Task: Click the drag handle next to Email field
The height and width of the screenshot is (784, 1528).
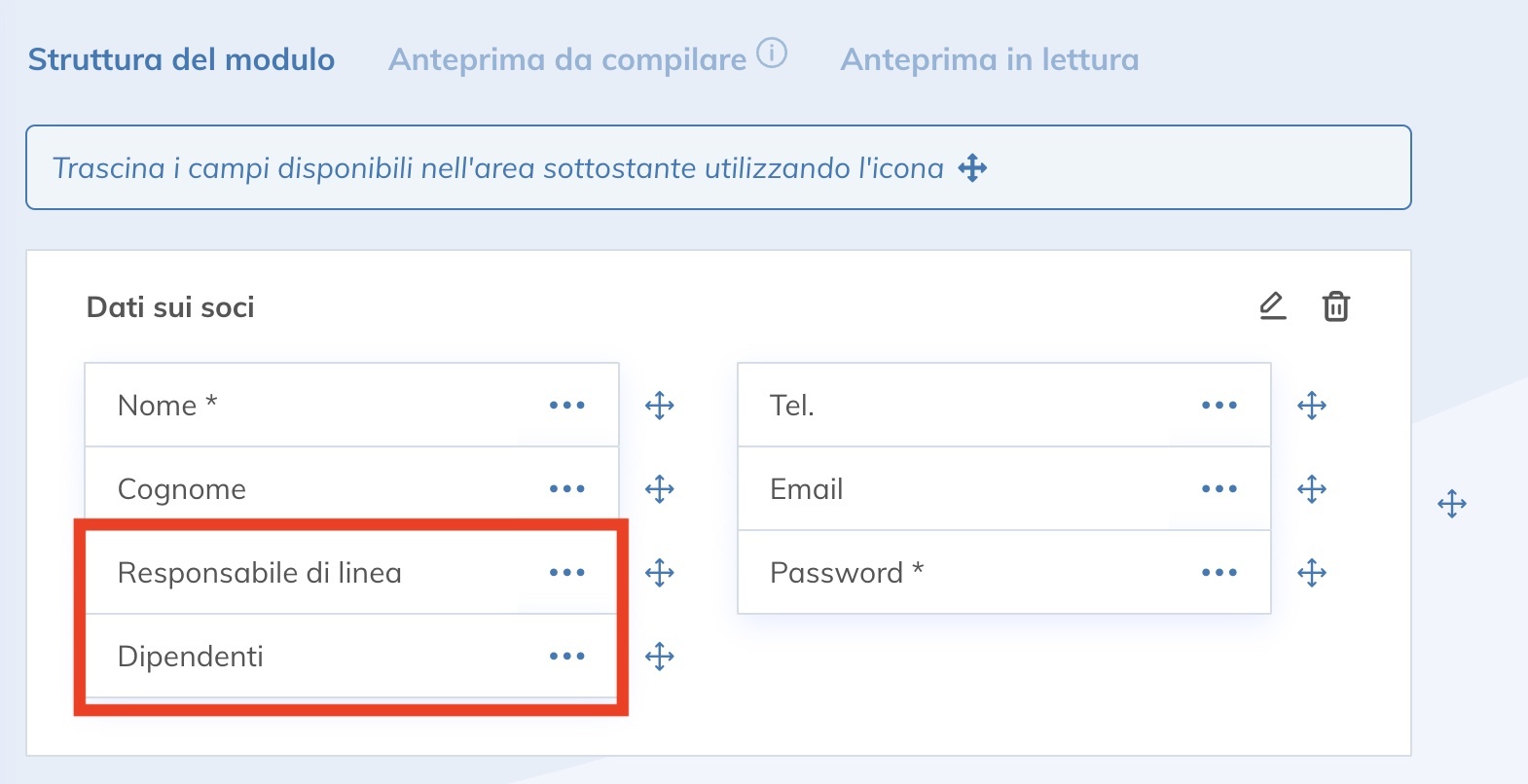Action: 1312,489
